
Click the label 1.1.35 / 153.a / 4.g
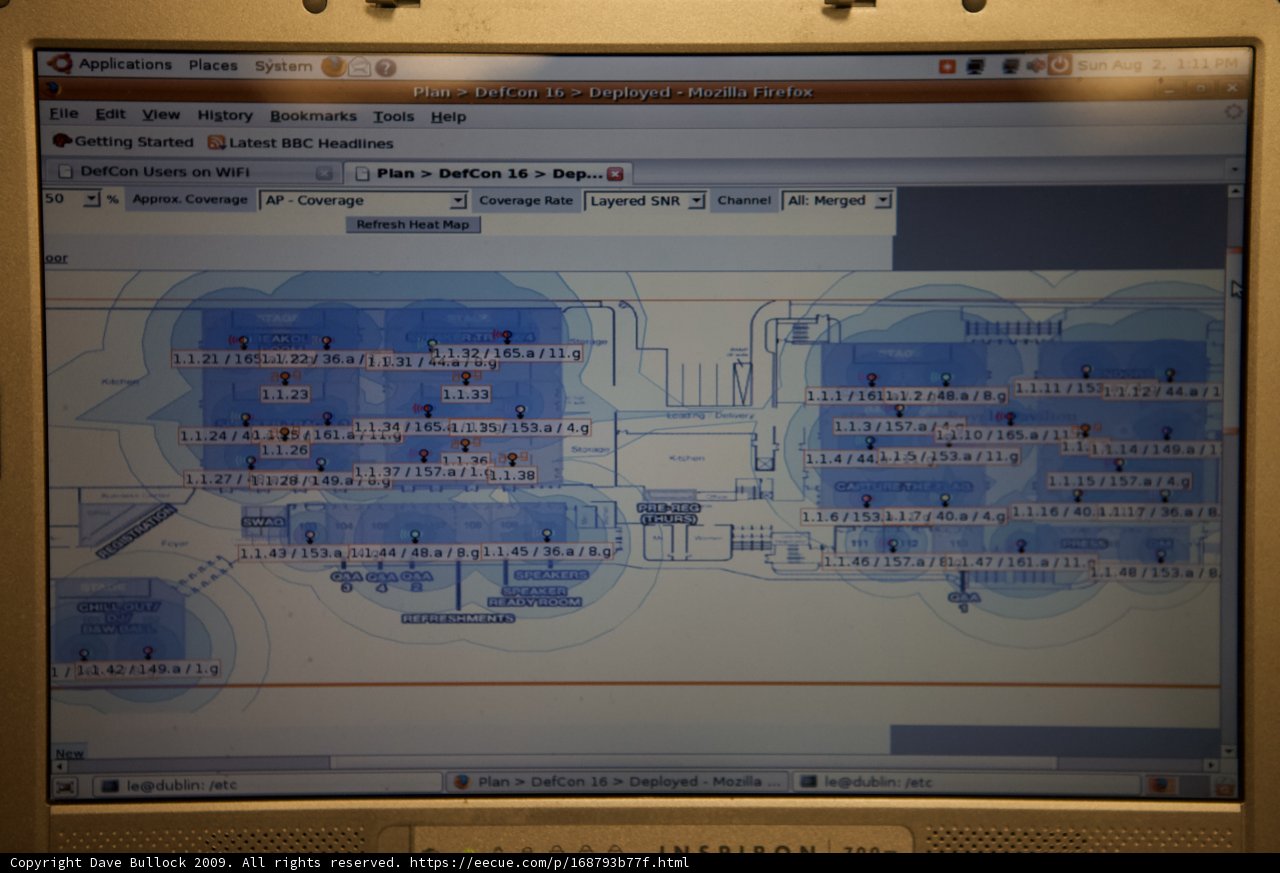pyautogui.click(x=520, y=427)
